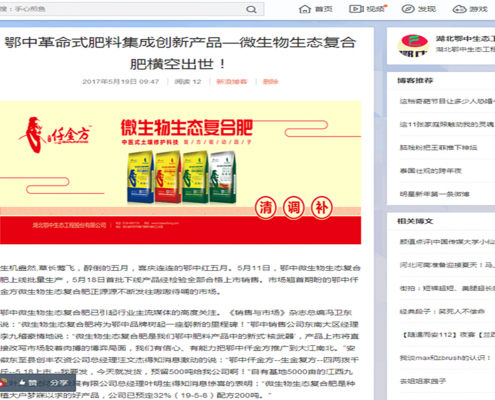Open related post 去姐姐家园子

coord(423,381)
